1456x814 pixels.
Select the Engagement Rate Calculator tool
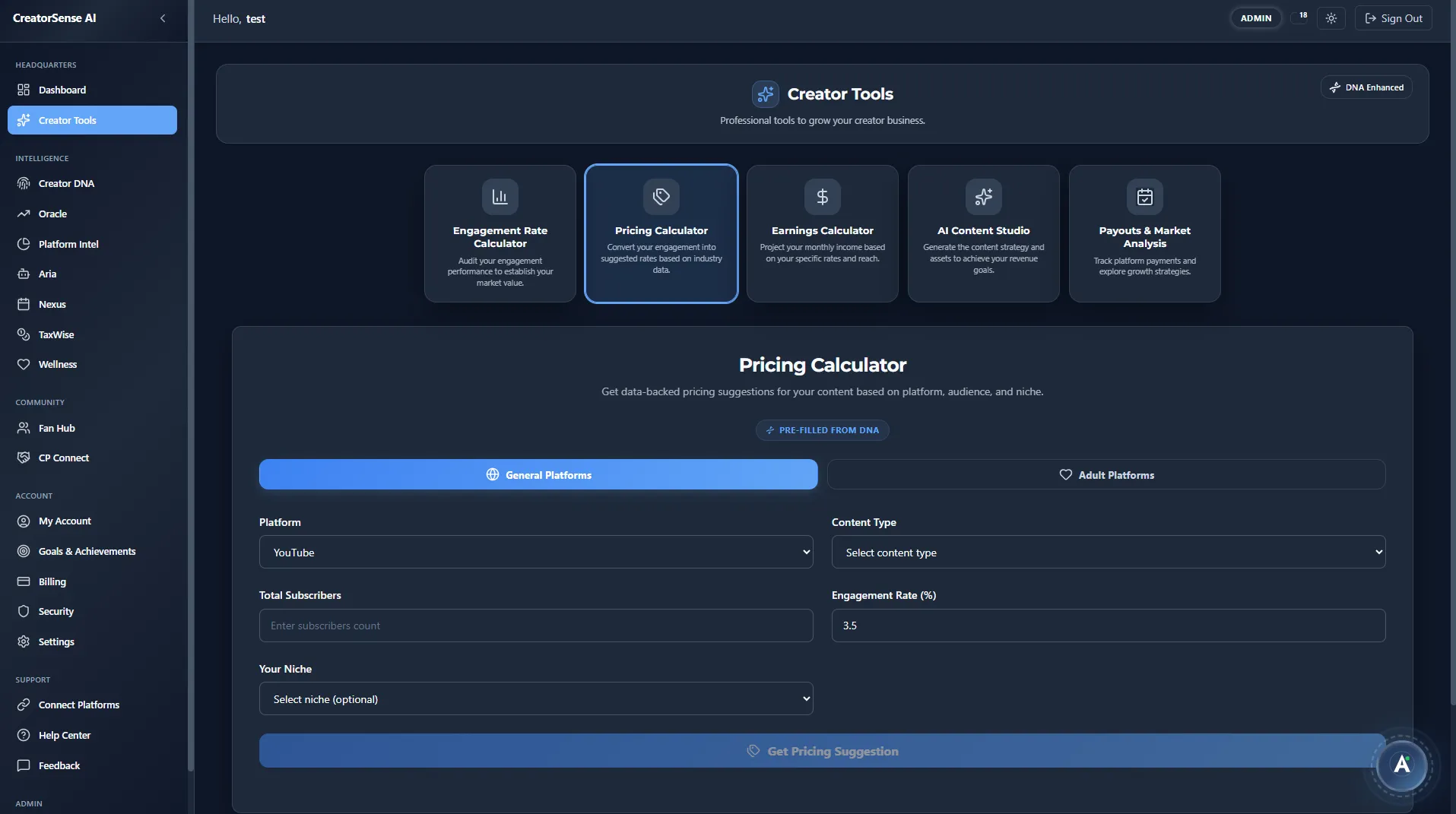[500, 233]
